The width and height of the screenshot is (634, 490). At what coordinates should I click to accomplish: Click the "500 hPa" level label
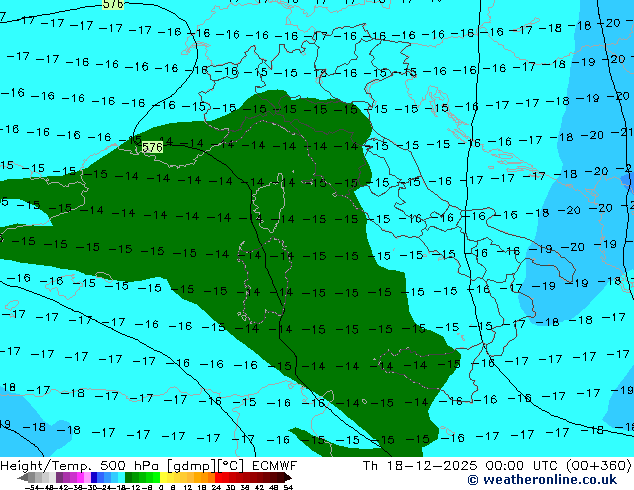[131, 465]
